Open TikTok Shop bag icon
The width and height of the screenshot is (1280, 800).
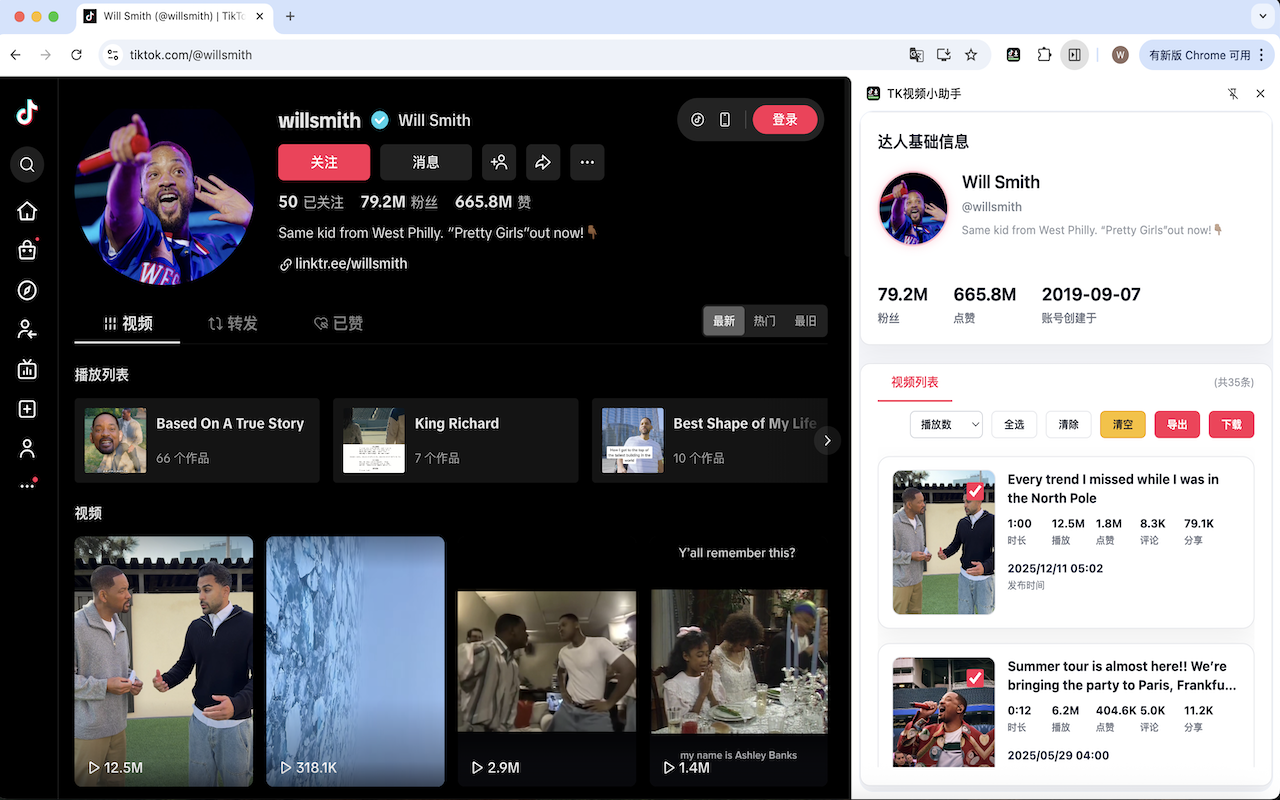point(27,250)
